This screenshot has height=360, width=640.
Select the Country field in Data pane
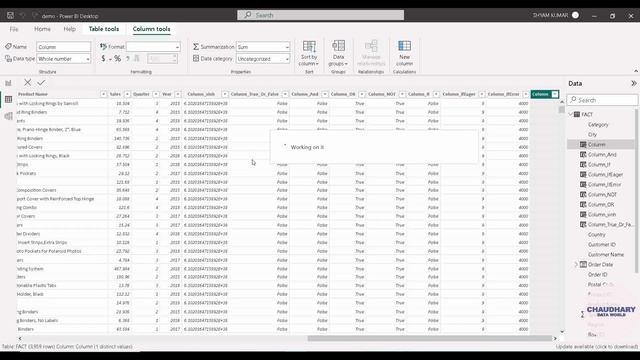(597, 234)
